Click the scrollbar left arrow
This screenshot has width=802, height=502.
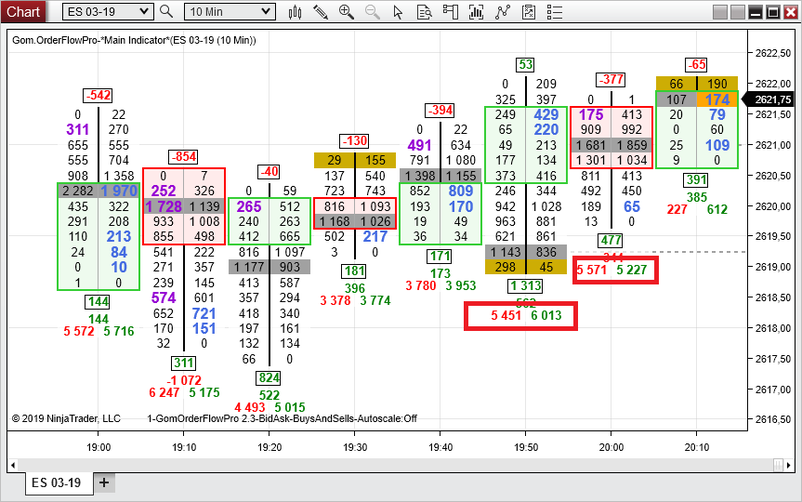(13, 465)
